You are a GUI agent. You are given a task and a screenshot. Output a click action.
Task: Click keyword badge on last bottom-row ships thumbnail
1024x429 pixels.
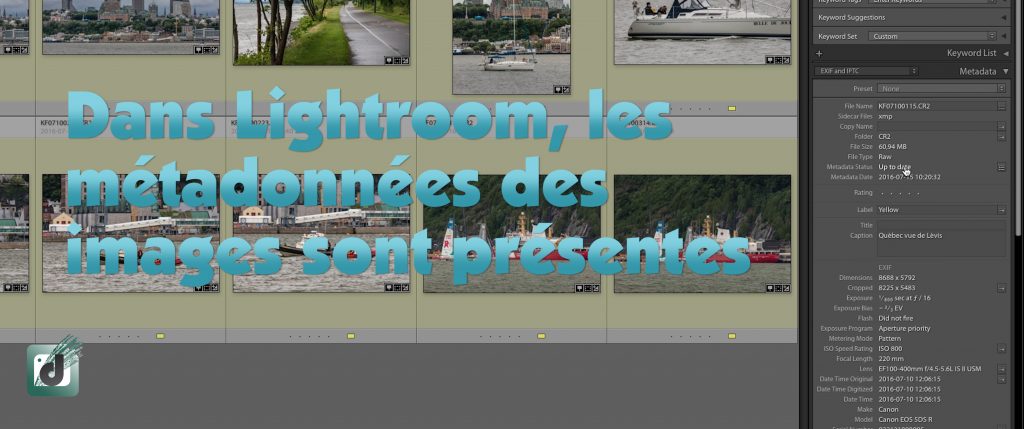click(770, 287)
